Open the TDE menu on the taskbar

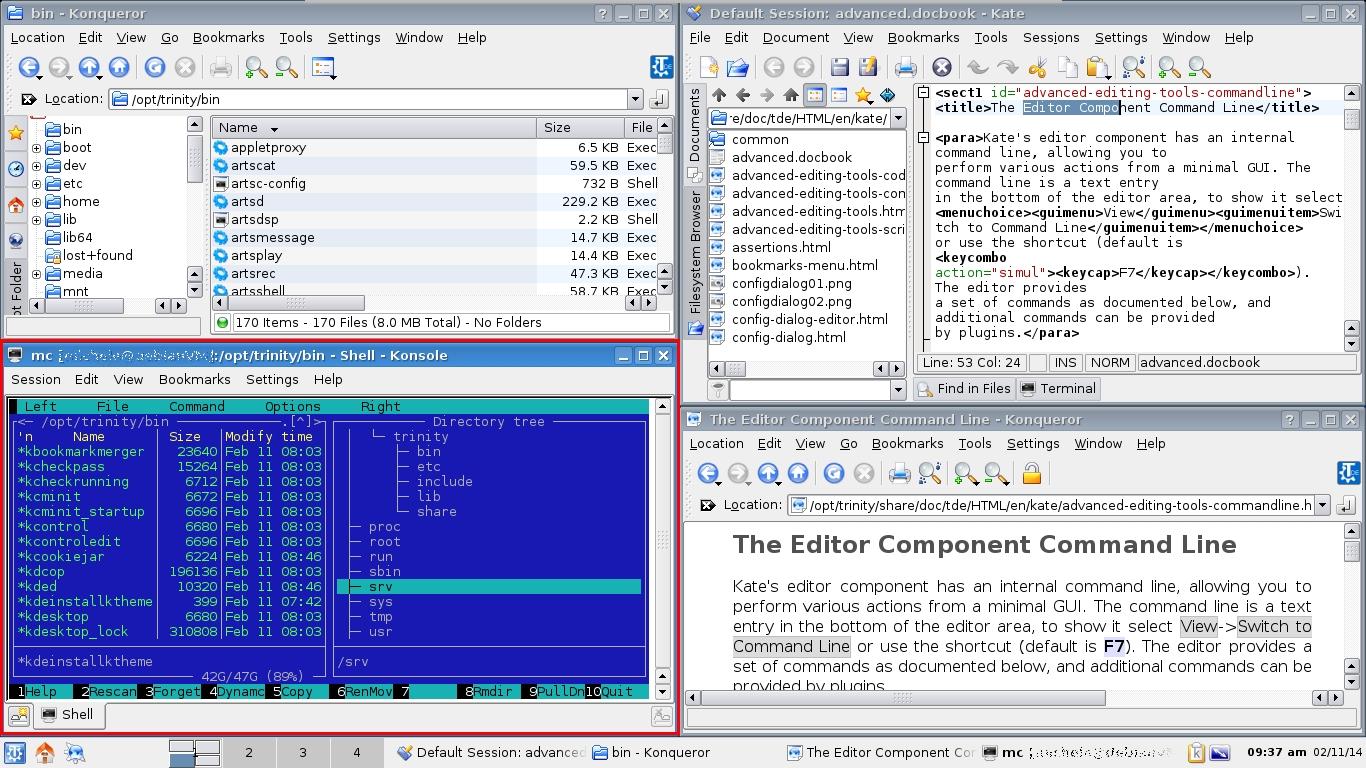click(x=14, y=752)
